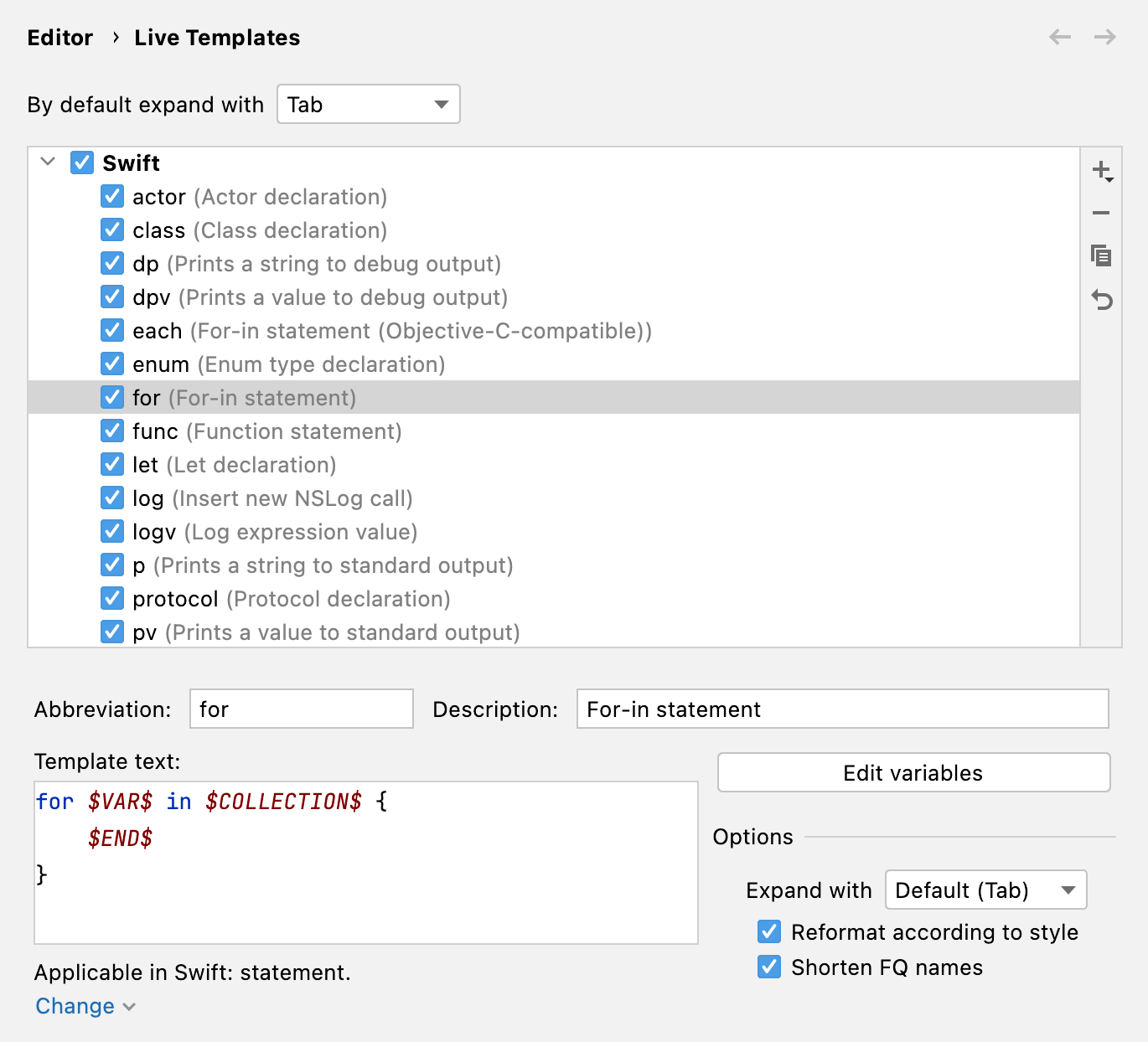The image size is (1148, 1042).
Task: Toggle the pv template checkbox
Action: point(112,632)
